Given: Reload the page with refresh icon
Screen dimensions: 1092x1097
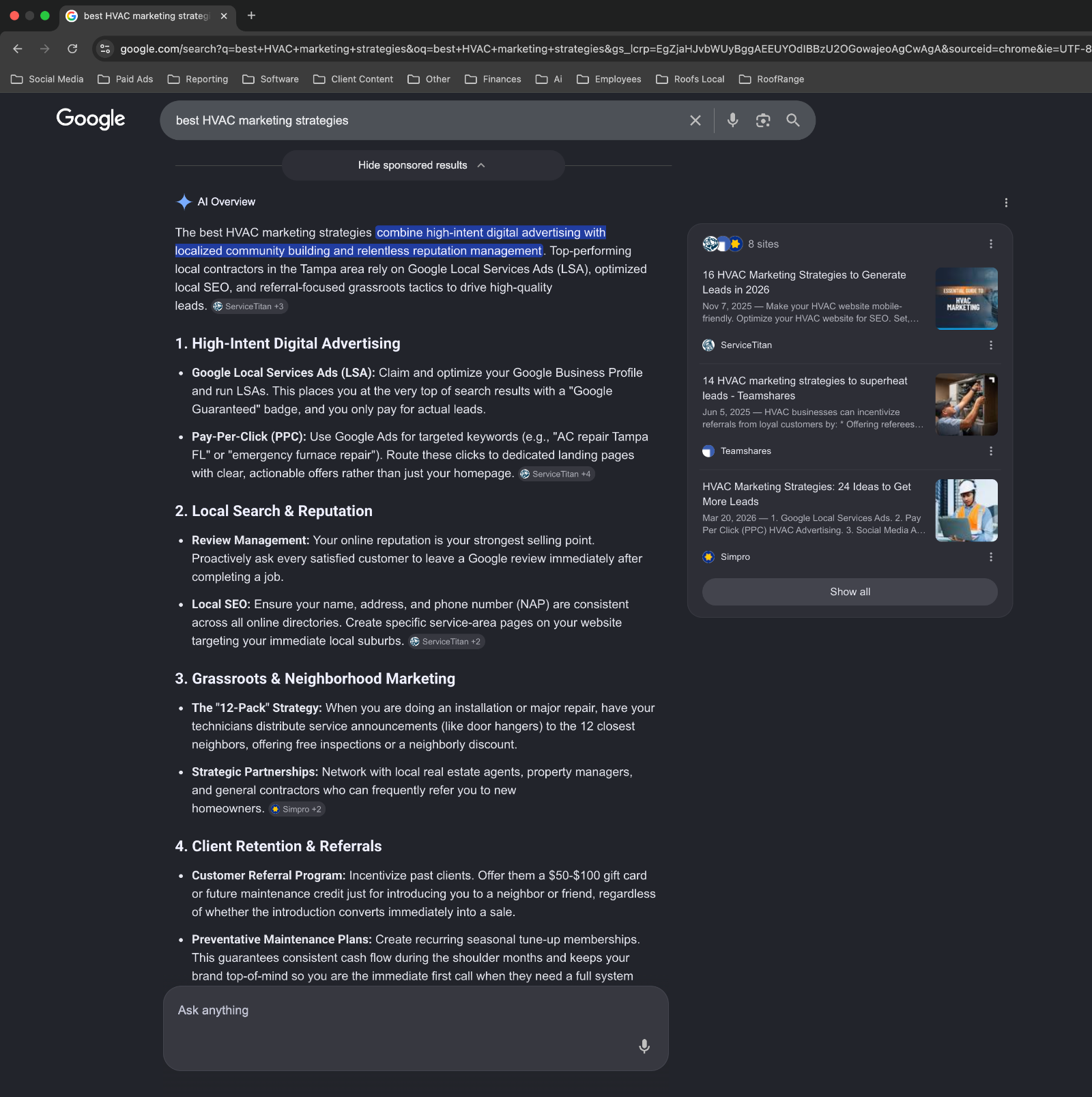Looking at the screenshot, I should pos(72,48).
